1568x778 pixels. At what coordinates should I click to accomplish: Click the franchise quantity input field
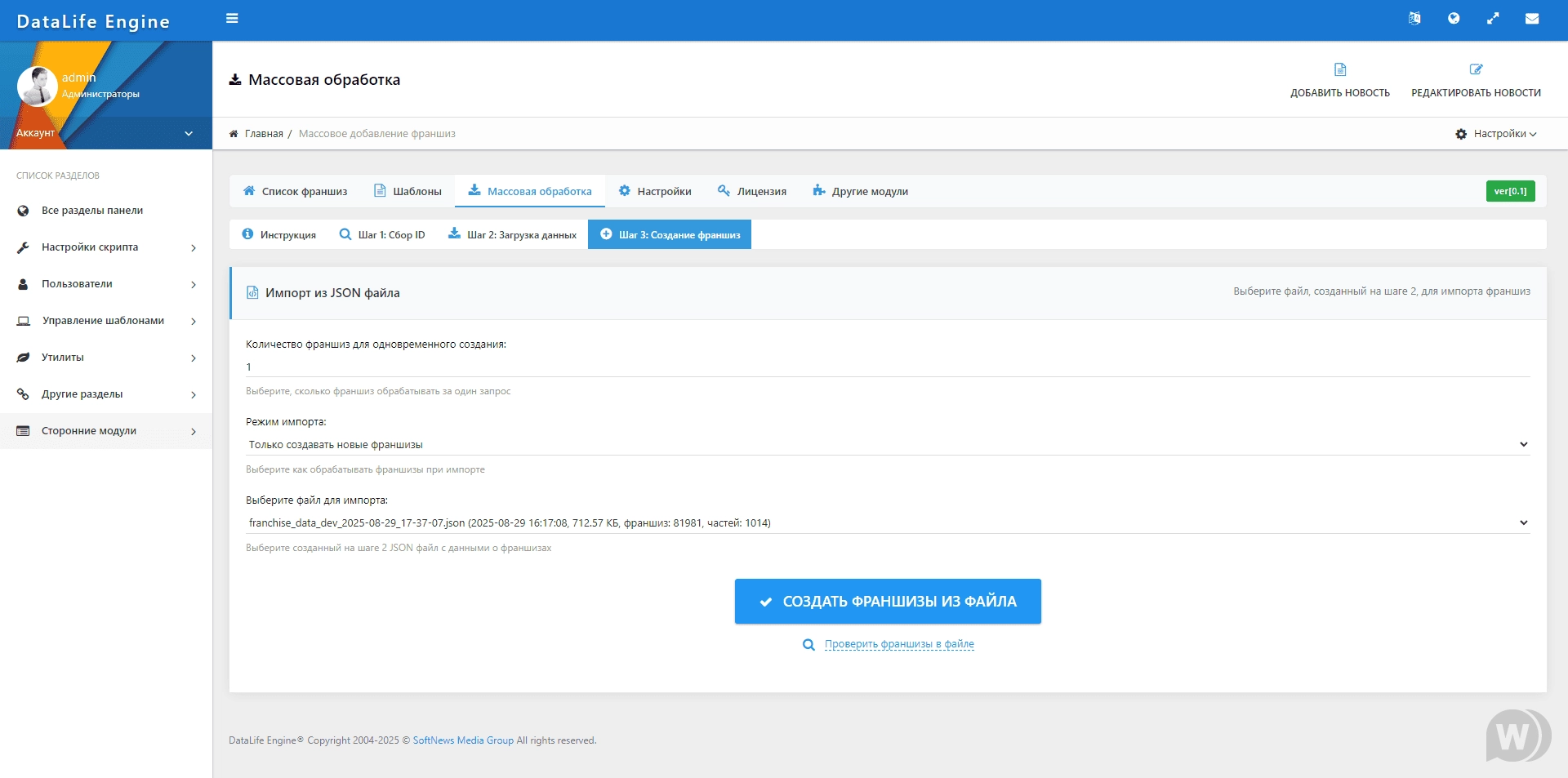click(887, 367)
